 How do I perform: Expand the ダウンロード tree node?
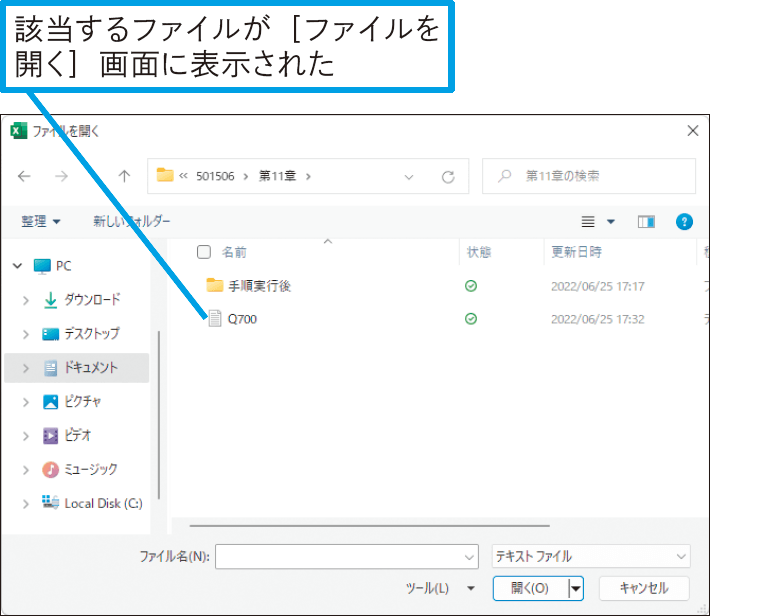point(26,300)
